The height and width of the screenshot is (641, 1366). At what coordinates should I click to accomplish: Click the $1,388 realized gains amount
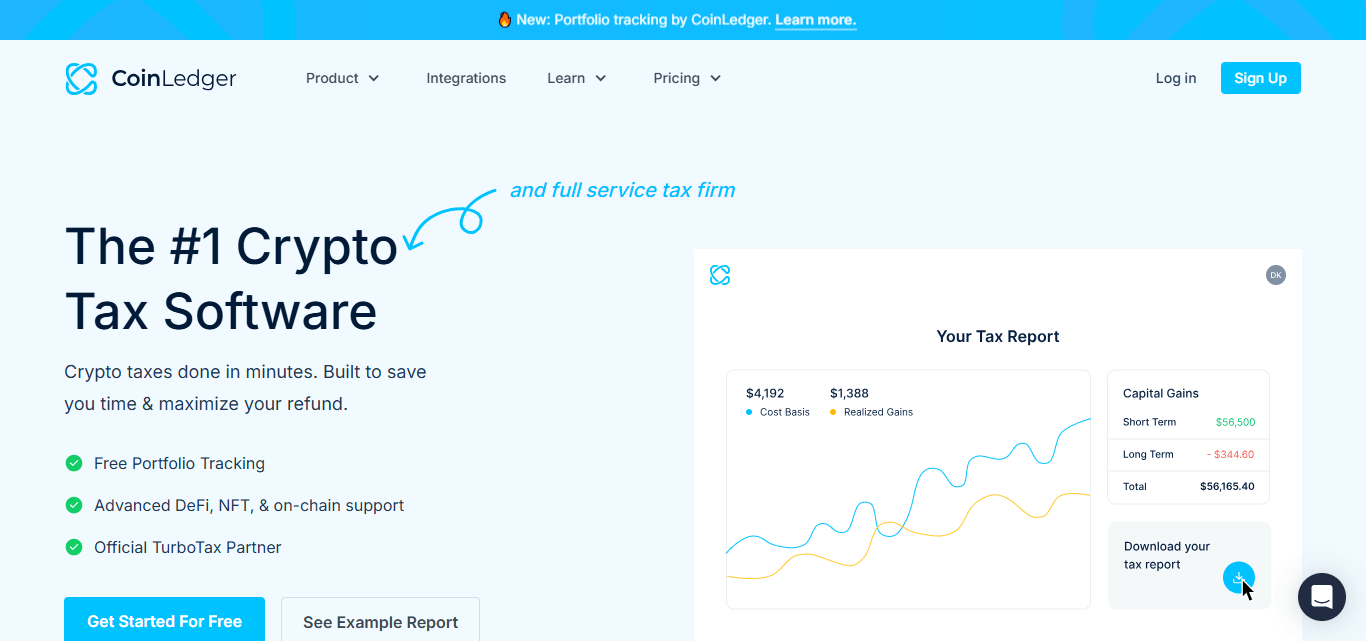(x=849, y=393)
